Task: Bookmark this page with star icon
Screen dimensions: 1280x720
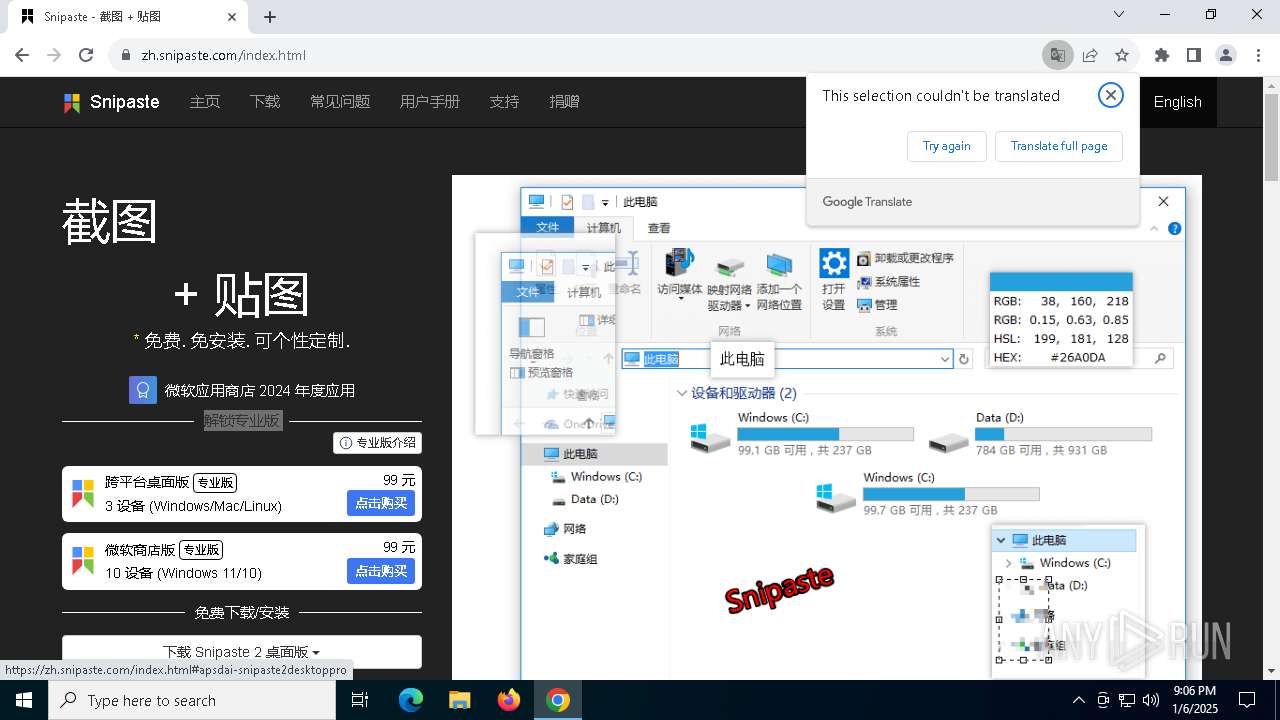Action: [x=1122, y=55]
